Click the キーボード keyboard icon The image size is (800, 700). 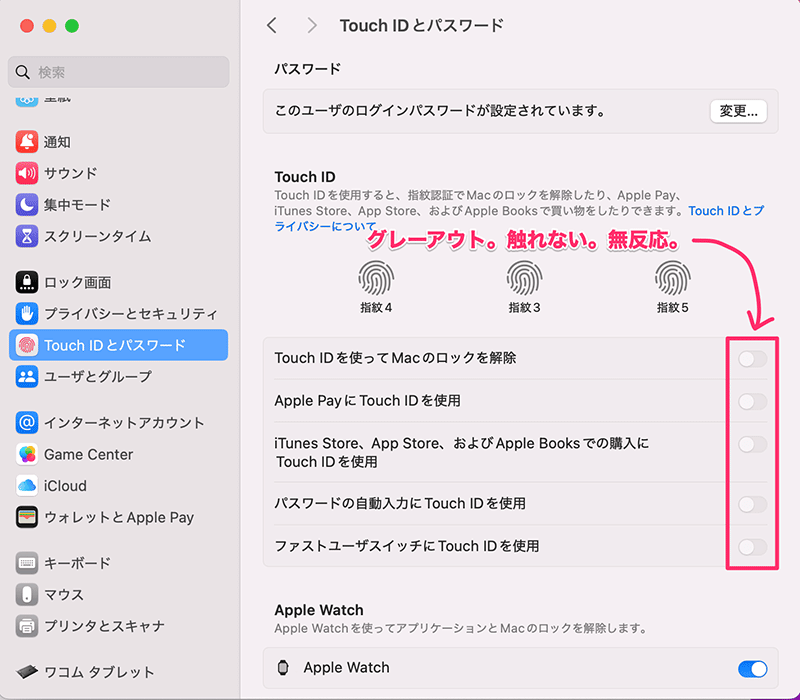tap(27, 563)
